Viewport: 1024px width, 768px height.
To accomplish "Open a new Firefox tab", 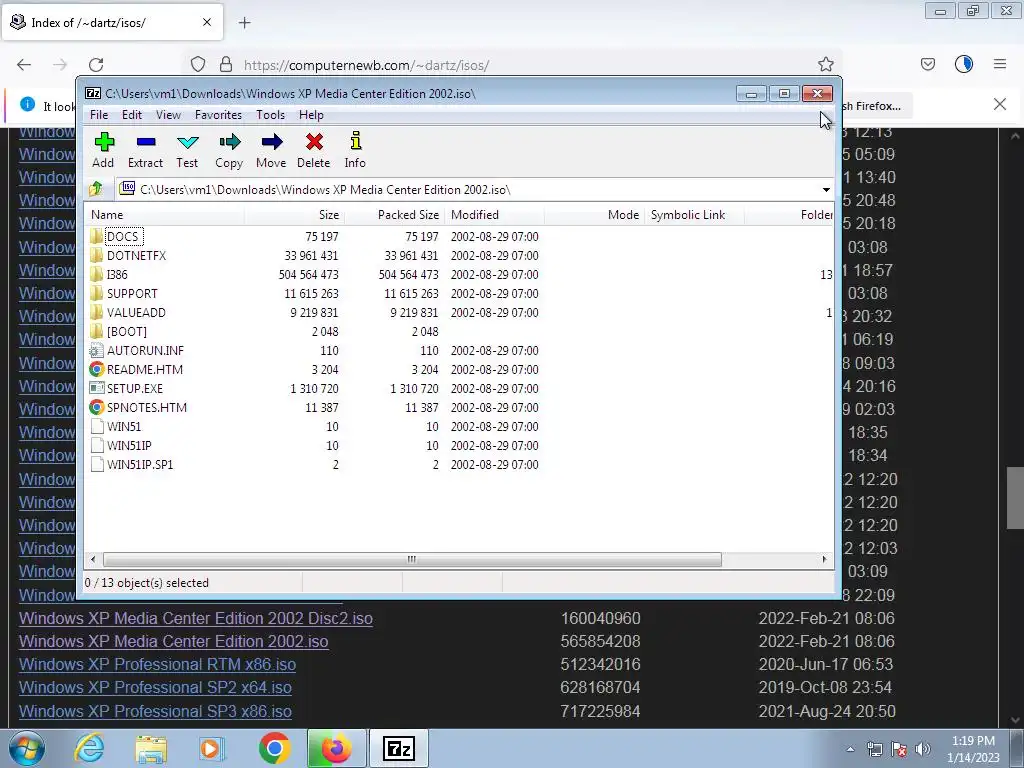I will (244, 23).
